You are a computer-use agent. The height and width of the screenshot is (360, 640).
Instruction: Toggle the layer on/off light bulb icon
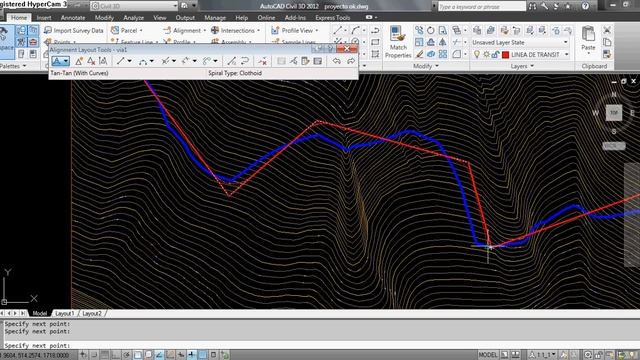tap(476, 54)
